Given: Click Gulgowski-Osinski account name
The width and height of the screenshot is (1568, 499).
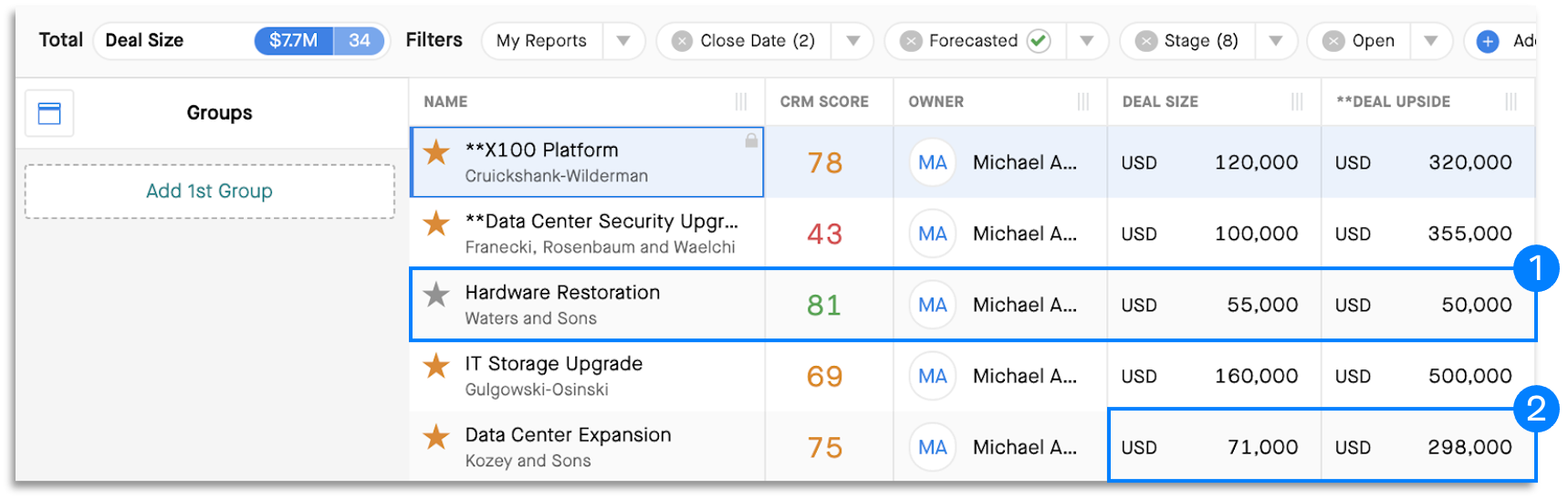Looking at the screenshot, I should (537, 390).
